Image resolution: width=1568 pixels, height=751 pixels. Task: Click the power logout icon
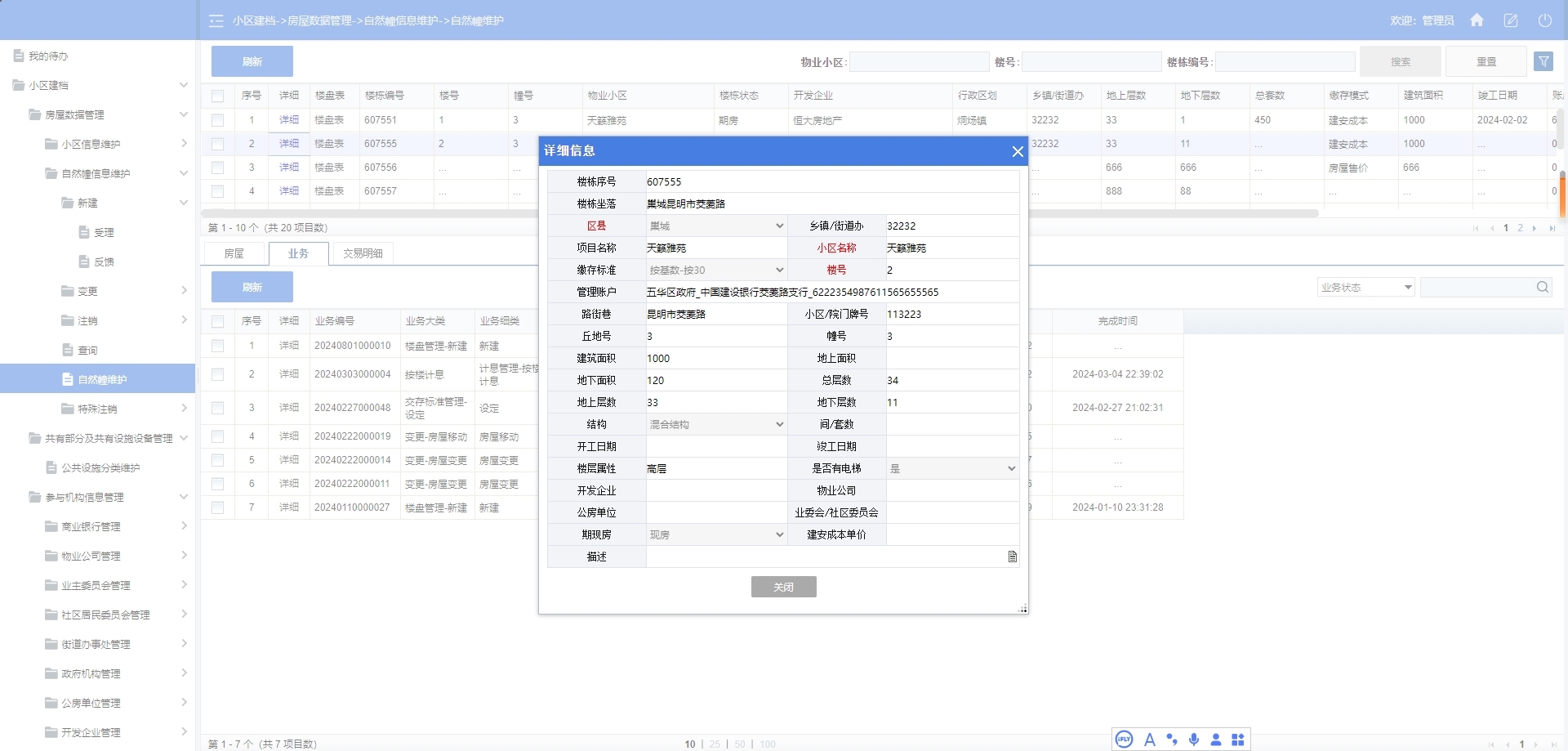pos(1545,20)
